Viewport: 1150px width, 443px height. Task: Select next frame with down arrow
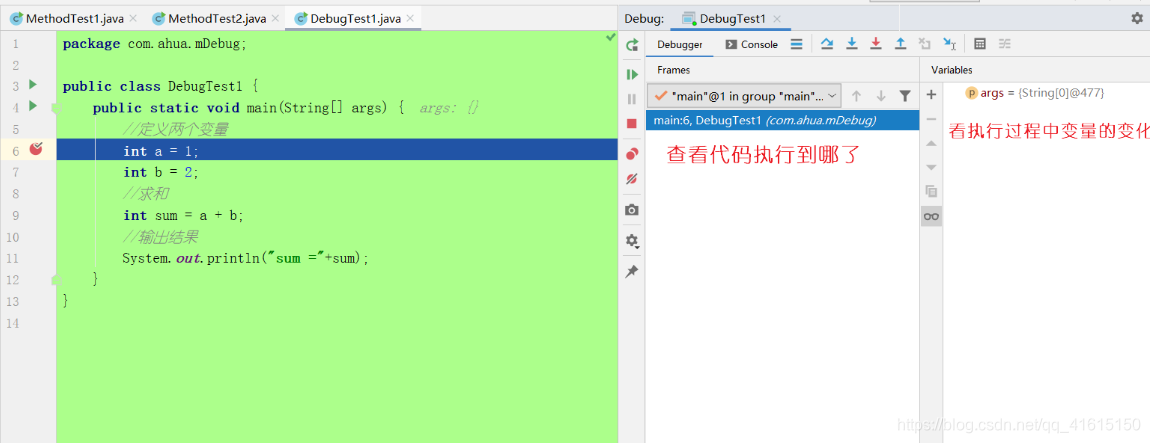[881, 96]
